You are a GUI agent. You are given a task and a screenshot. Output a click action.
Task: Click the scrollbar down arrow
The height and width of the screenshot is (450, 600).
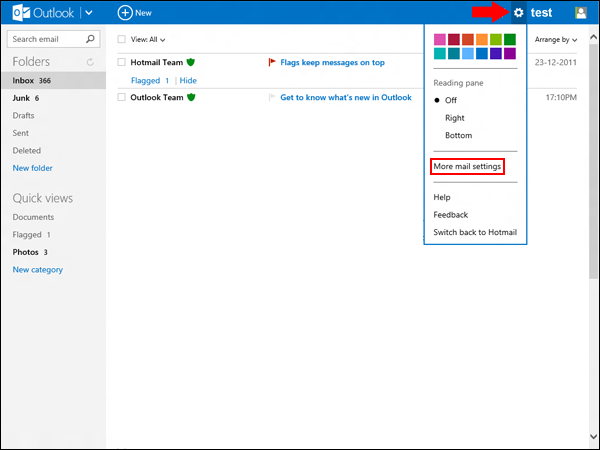(x=593, y=437)
